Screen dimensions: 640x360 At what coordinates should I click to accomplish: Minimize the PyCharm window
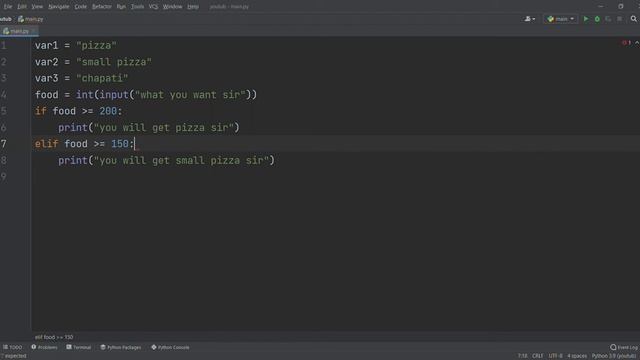(600, 7)
